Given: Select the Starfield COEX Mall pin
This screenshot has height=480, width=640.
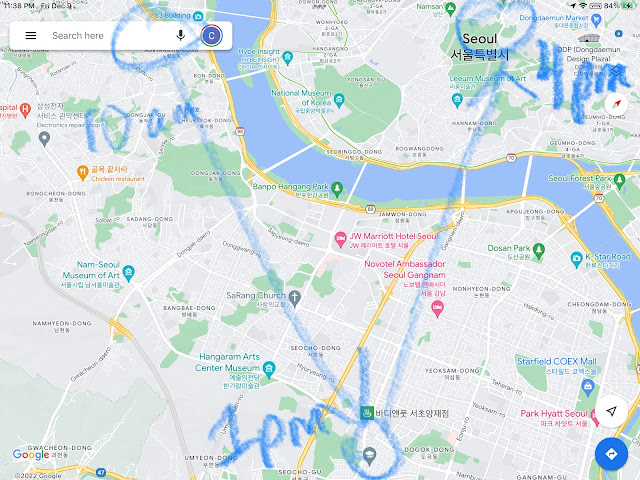Looking at the screenshot, I should point(588,387).
